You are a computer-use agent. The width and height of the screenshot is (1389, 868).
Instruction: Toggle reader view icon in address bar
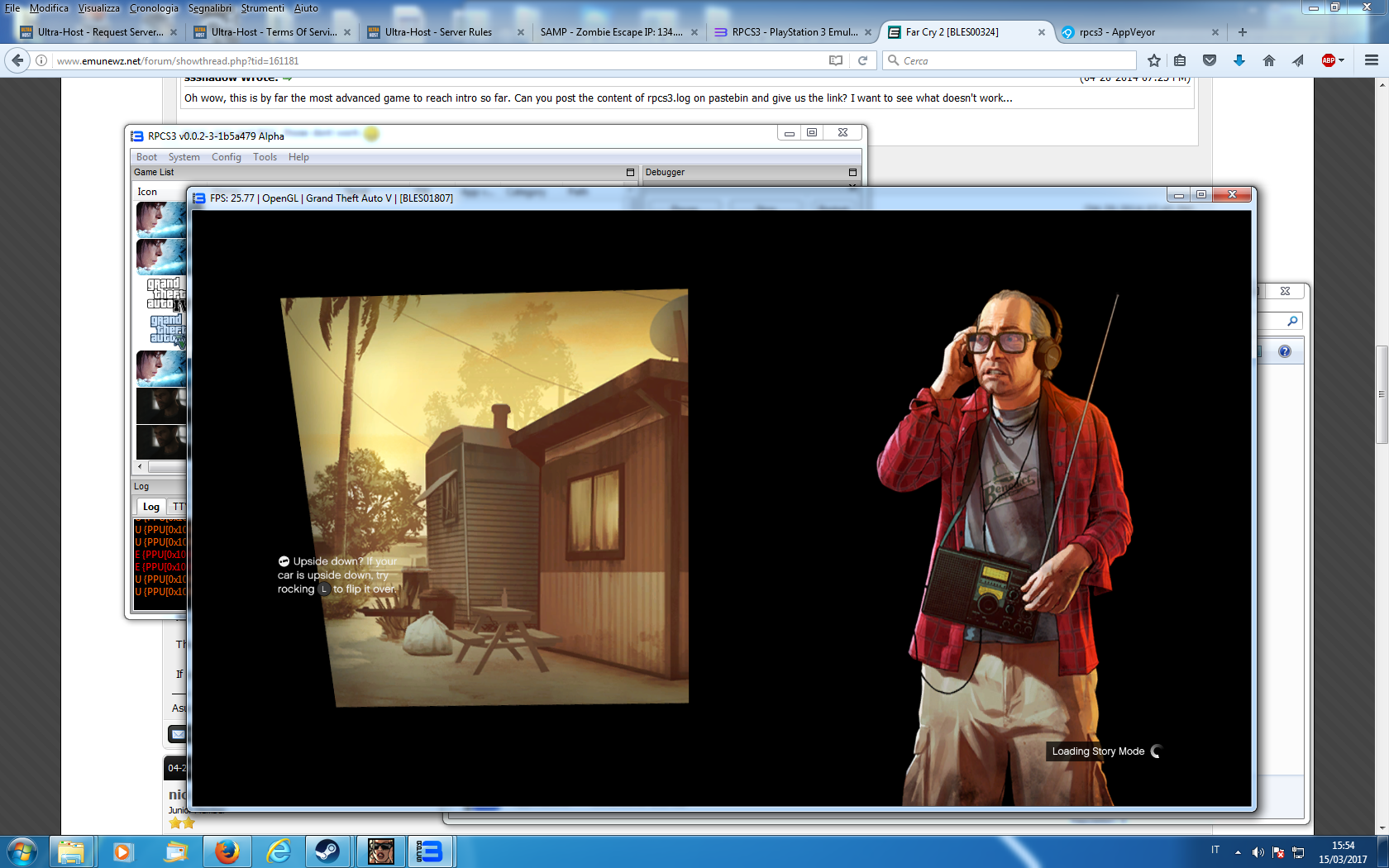pos(836,60)
